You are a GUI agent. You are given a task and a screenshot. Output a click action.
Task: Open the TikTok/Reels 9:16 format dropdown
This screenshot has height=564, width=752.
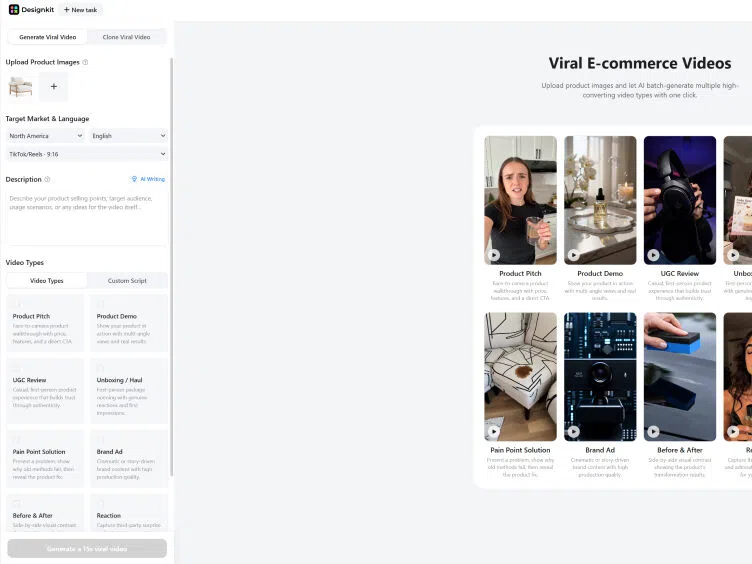click(x=87, y=154)
